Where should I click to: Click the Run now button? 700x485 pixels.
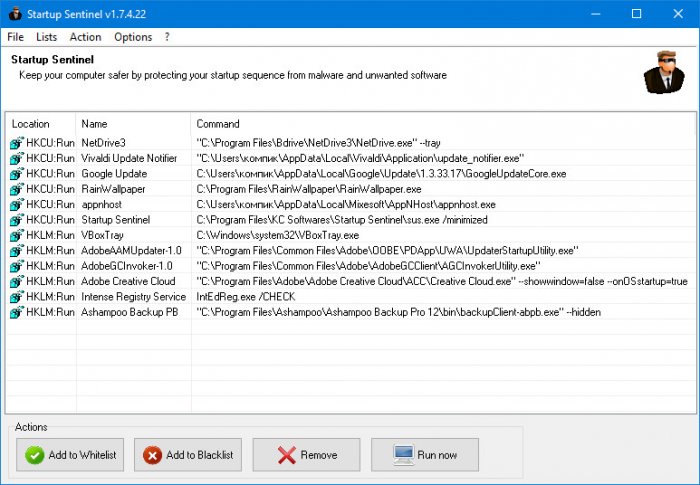pyautogui.click(x=425, y=455)
